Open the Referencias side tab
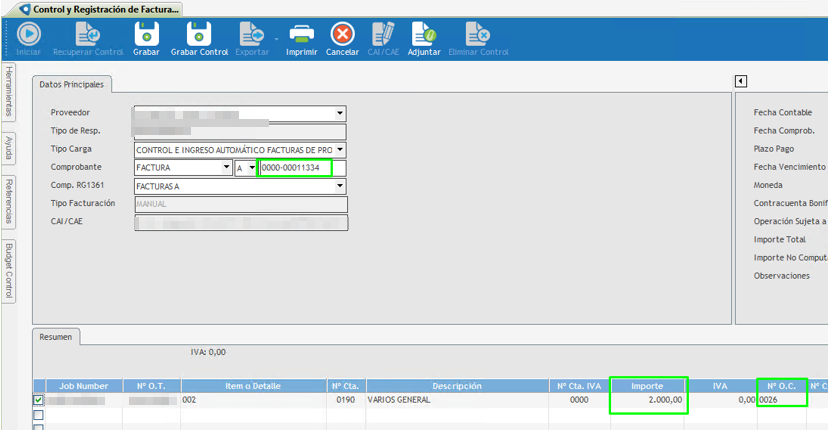 [x=8, y=201]
